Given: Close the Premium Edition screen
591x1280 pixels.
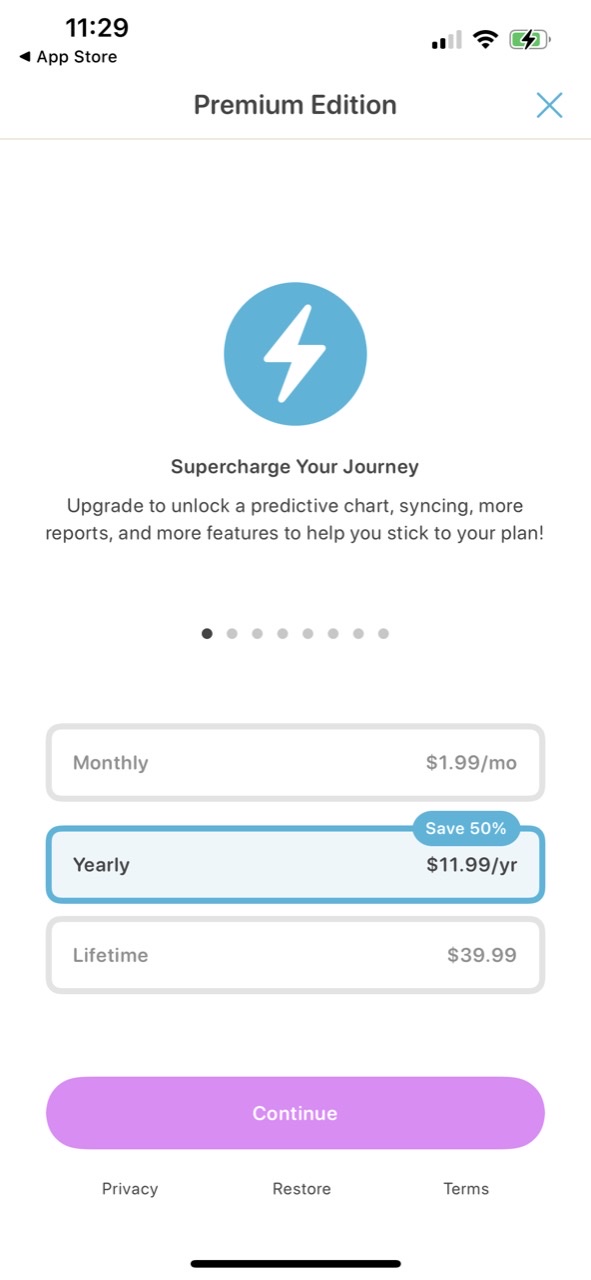Looking at the screenshot, I should [549, 105].
